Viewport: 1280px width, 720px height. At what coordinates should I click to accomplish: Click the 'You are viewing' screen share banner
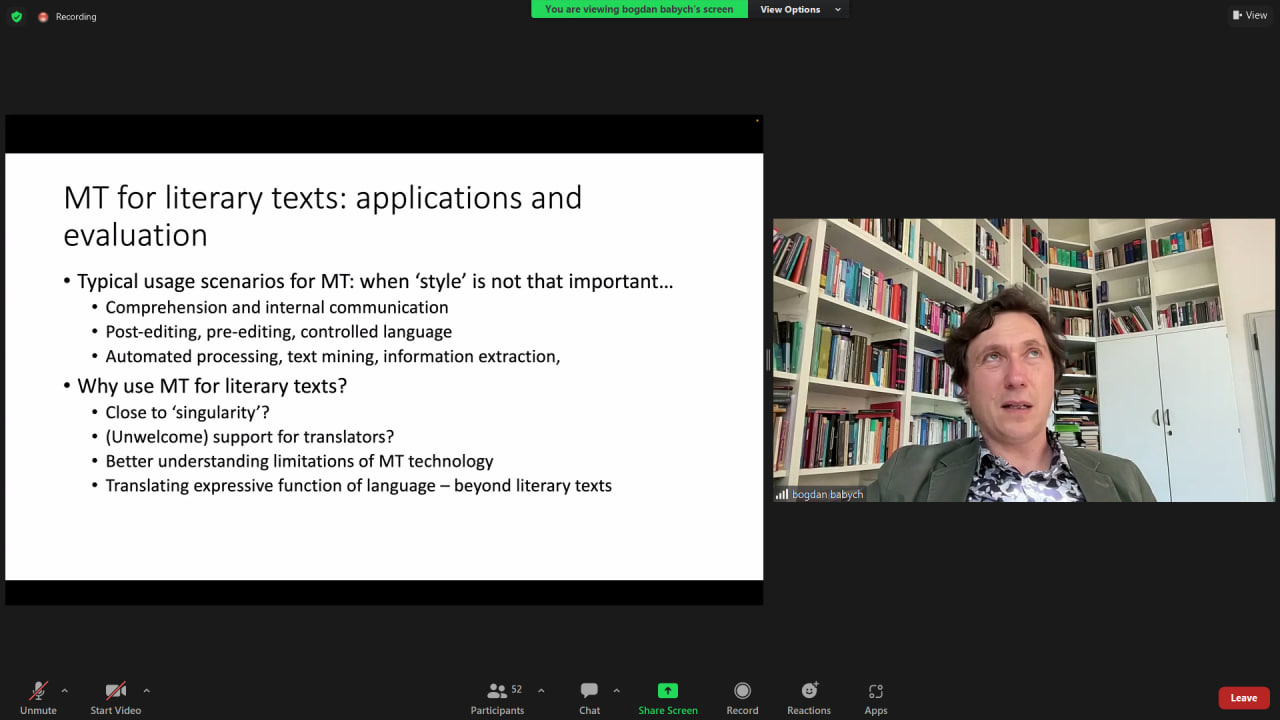pyautogui.click(x=639, y=10)
